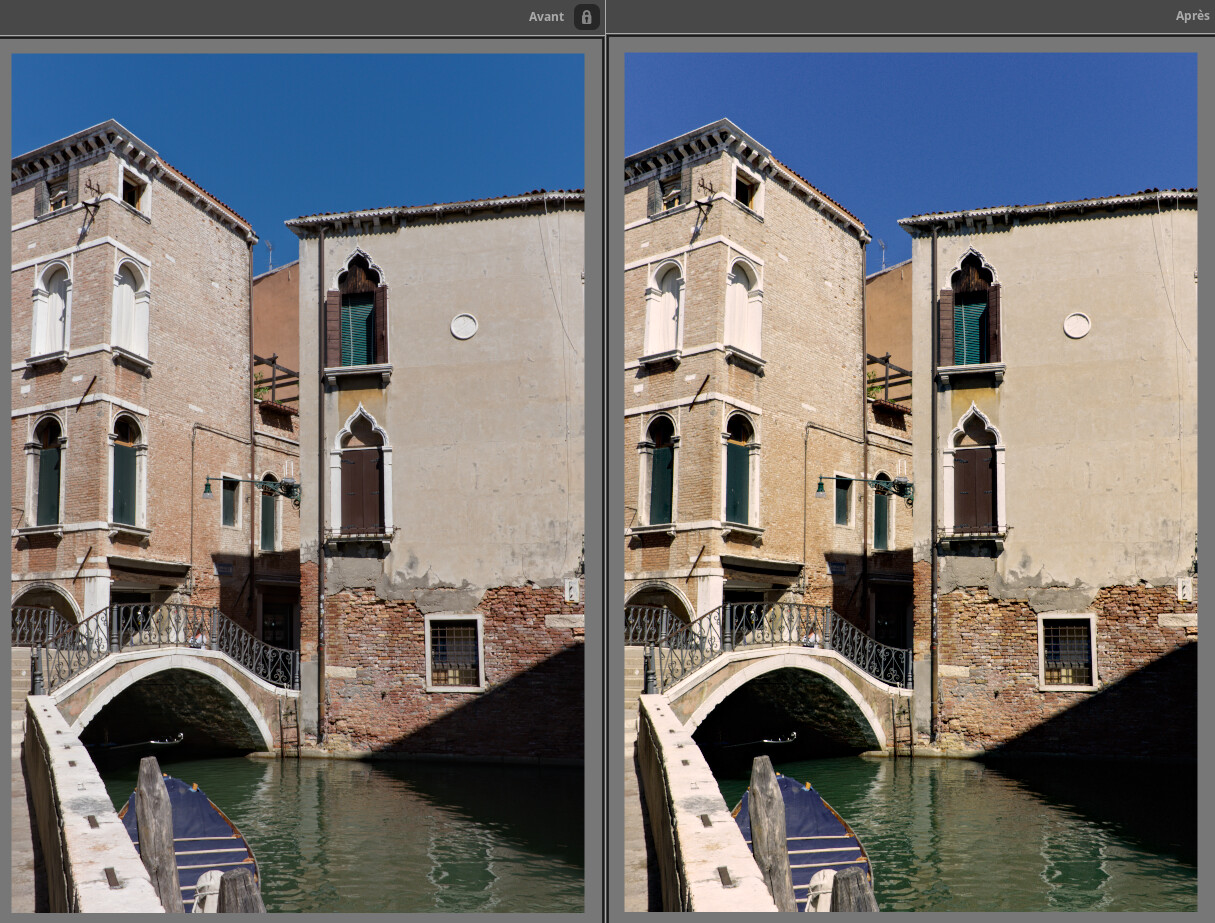Click the barred square window in Avant image

coord(455,652)
